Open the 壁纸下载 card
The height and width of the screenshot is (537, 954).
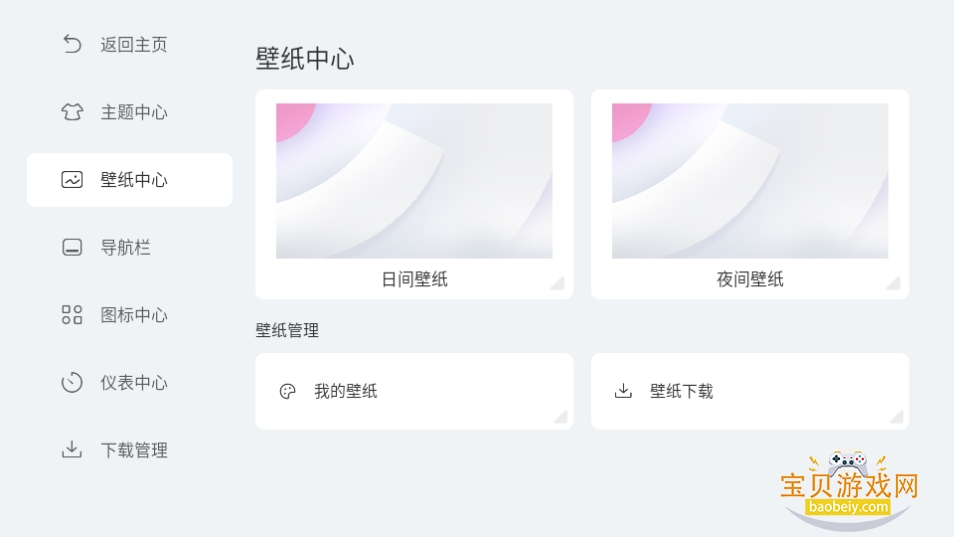[x=750, y=391]
